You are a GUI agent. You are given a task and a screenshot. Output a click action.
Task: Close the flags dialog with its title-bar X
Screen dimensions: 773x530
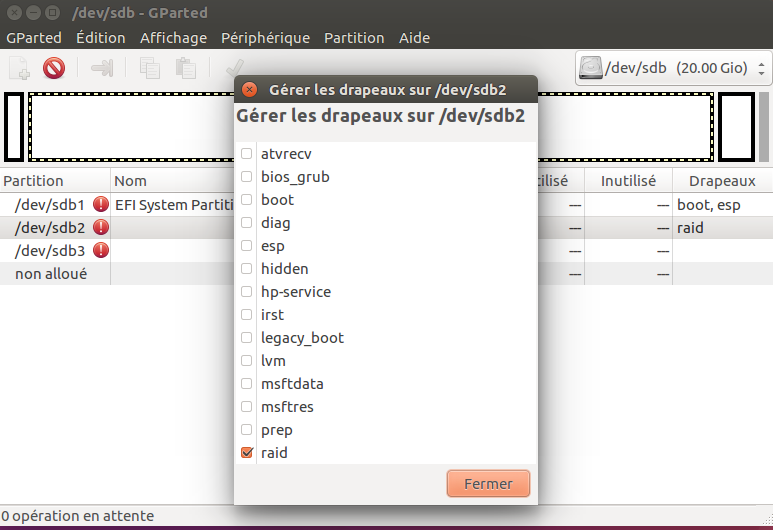click(250, 89)
